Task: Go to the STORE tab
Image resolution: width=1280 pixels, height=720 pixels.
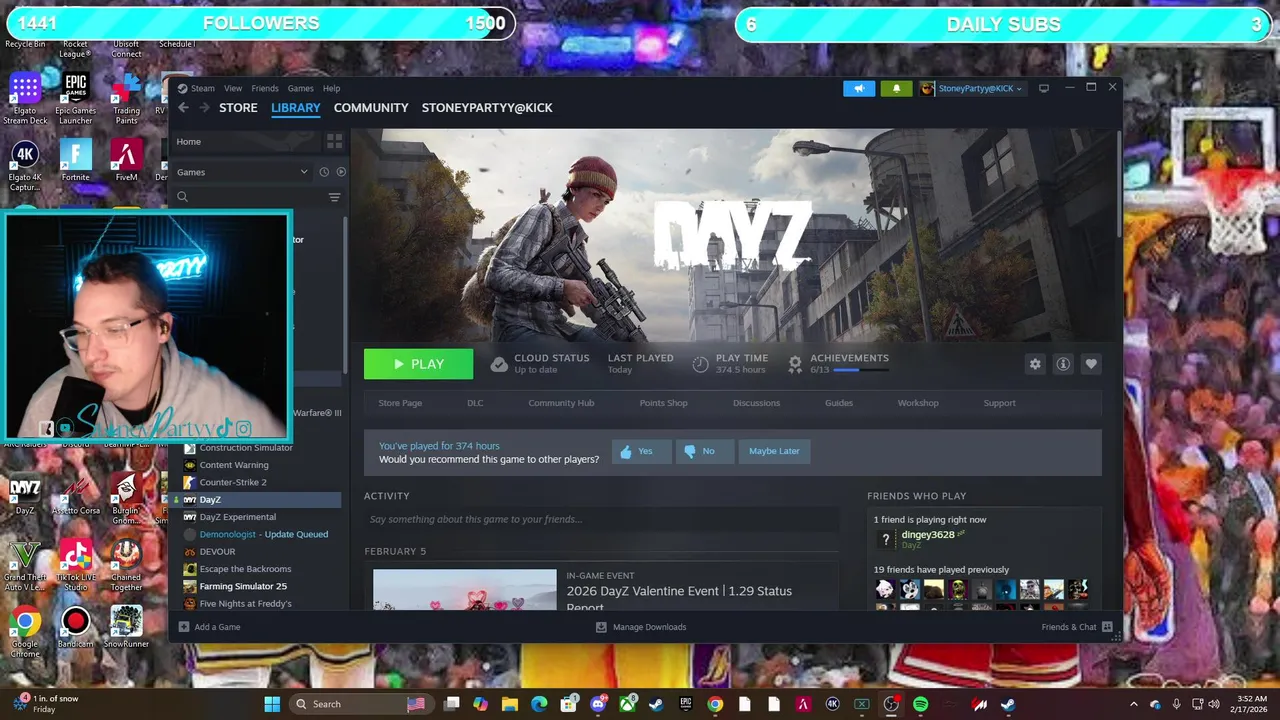Action: pyautogui.click(x=238, y=108)
